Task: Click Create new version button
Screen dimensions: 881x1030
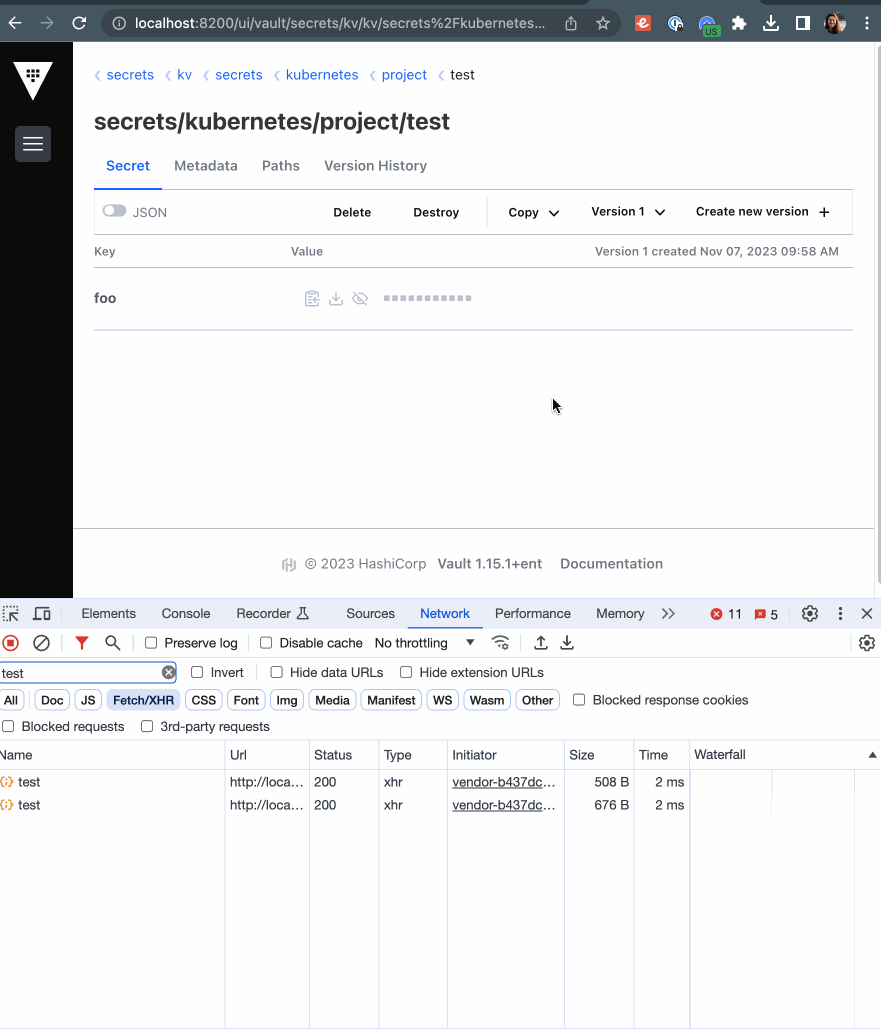Action: pyautogui.click(x=763, y=212)
